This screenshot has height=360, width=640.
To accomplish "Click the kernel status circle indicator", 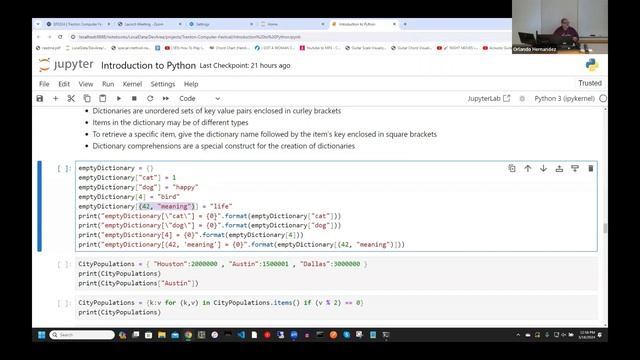I will [602, 98].
